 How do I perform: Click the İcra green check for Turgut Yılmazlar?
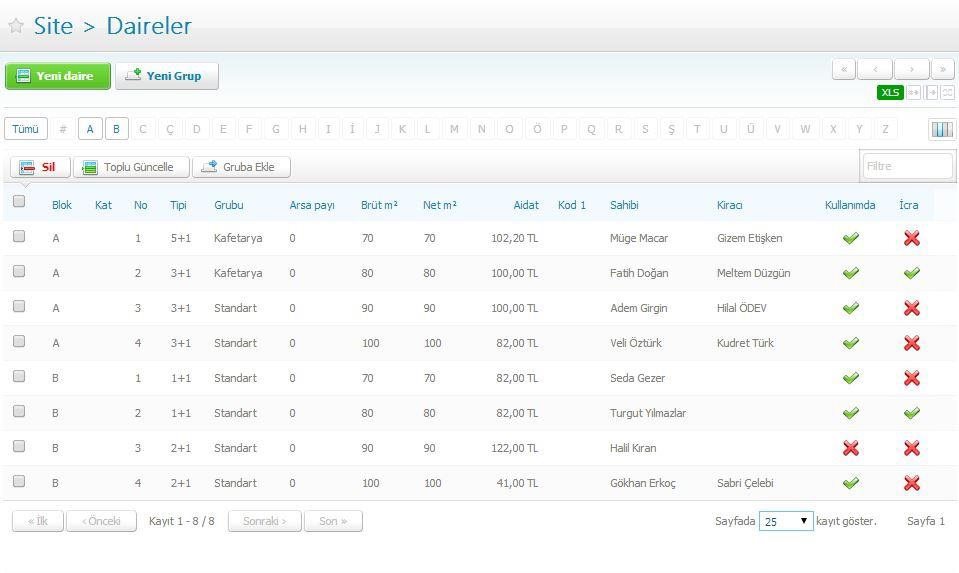pos(911,413)
